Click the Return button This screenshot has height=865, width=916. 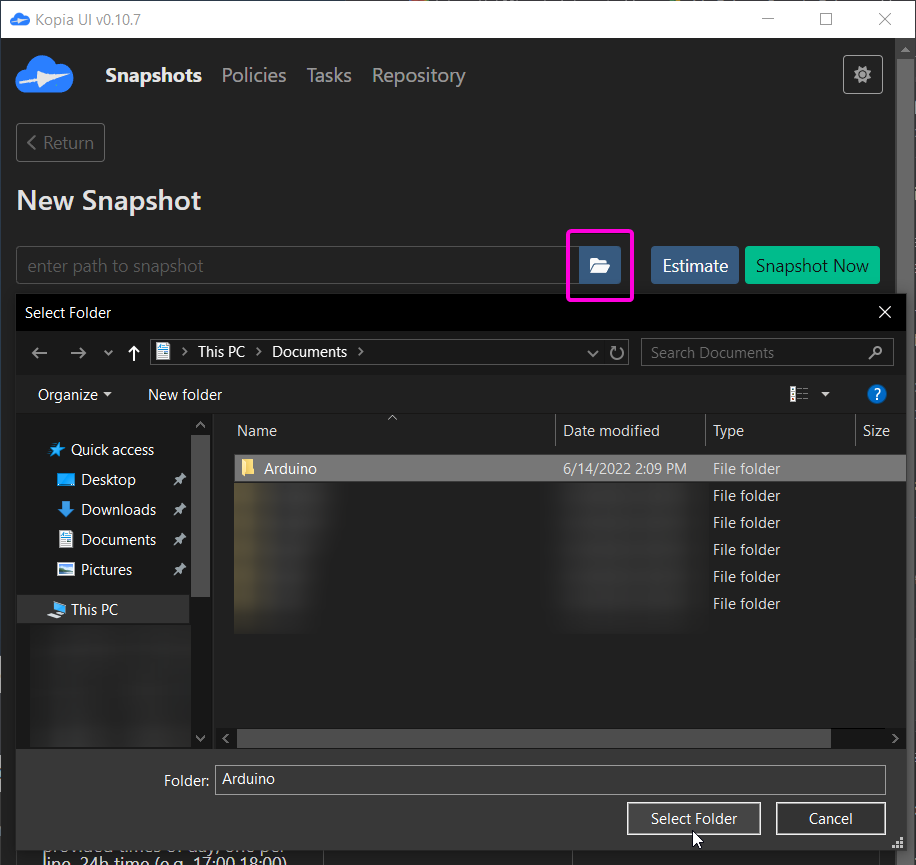click(x=60, y=143)
